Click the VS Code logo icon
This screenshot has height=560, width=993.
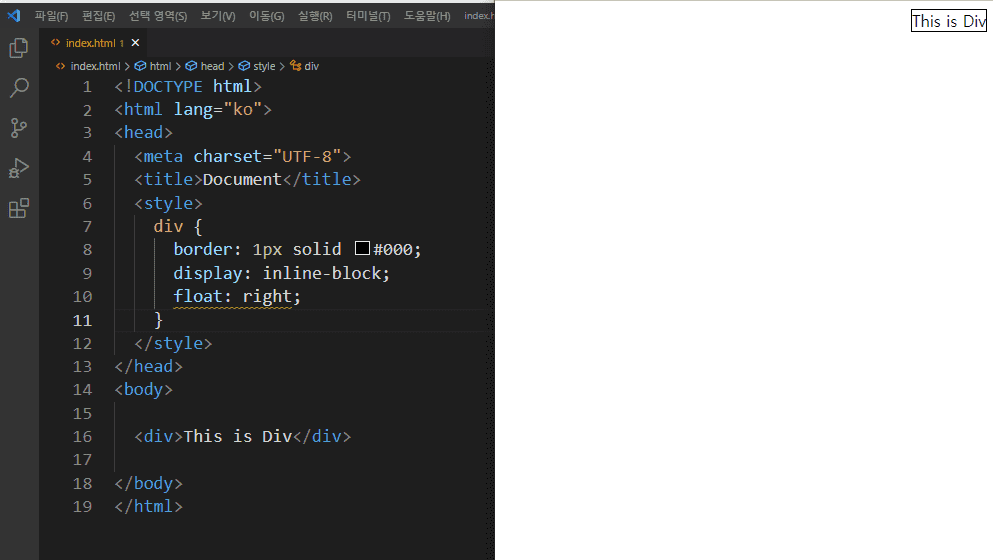(14, 15)
